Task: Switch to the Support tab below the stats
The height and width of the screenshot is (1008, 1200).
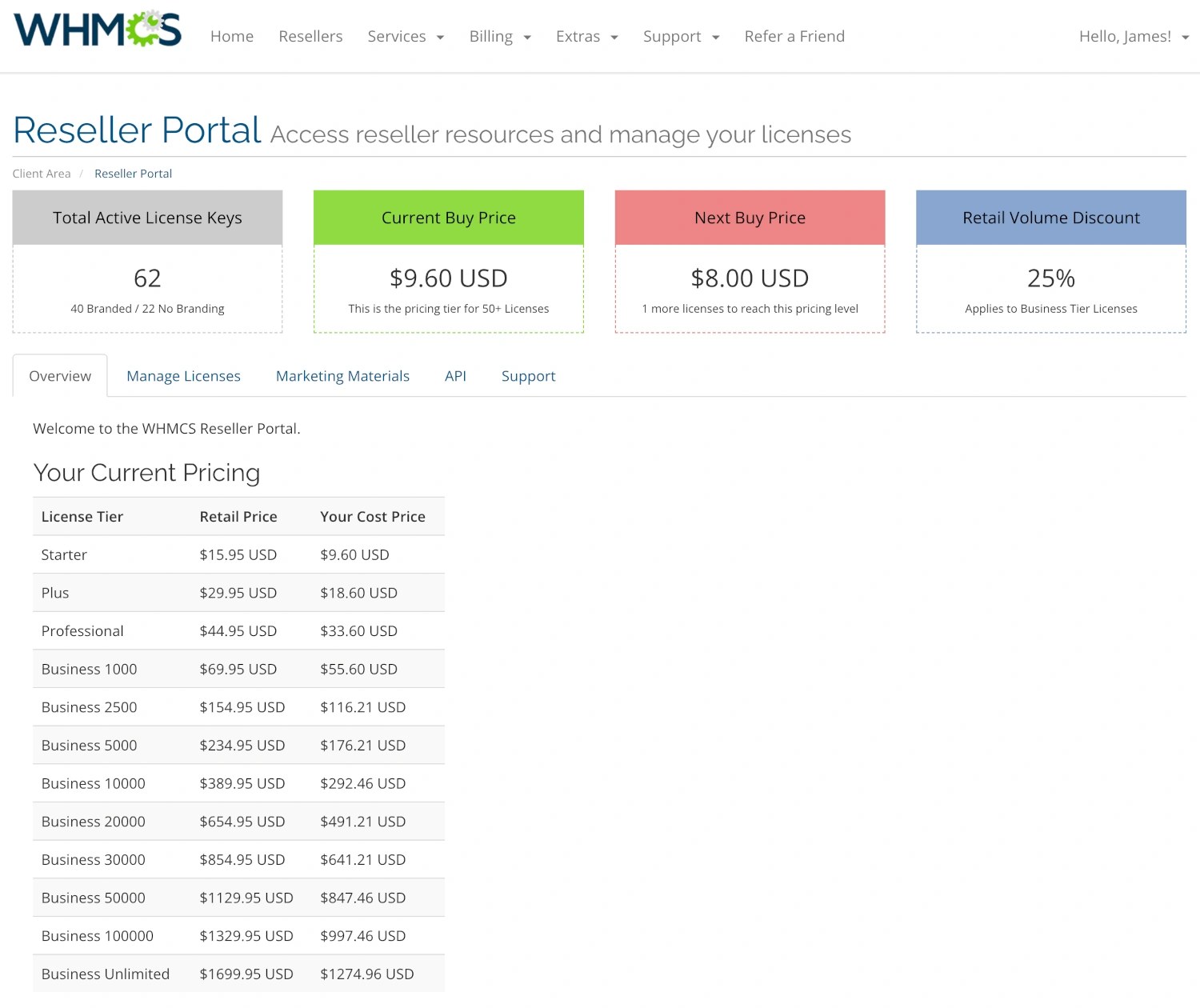Action: coord(528,375)
